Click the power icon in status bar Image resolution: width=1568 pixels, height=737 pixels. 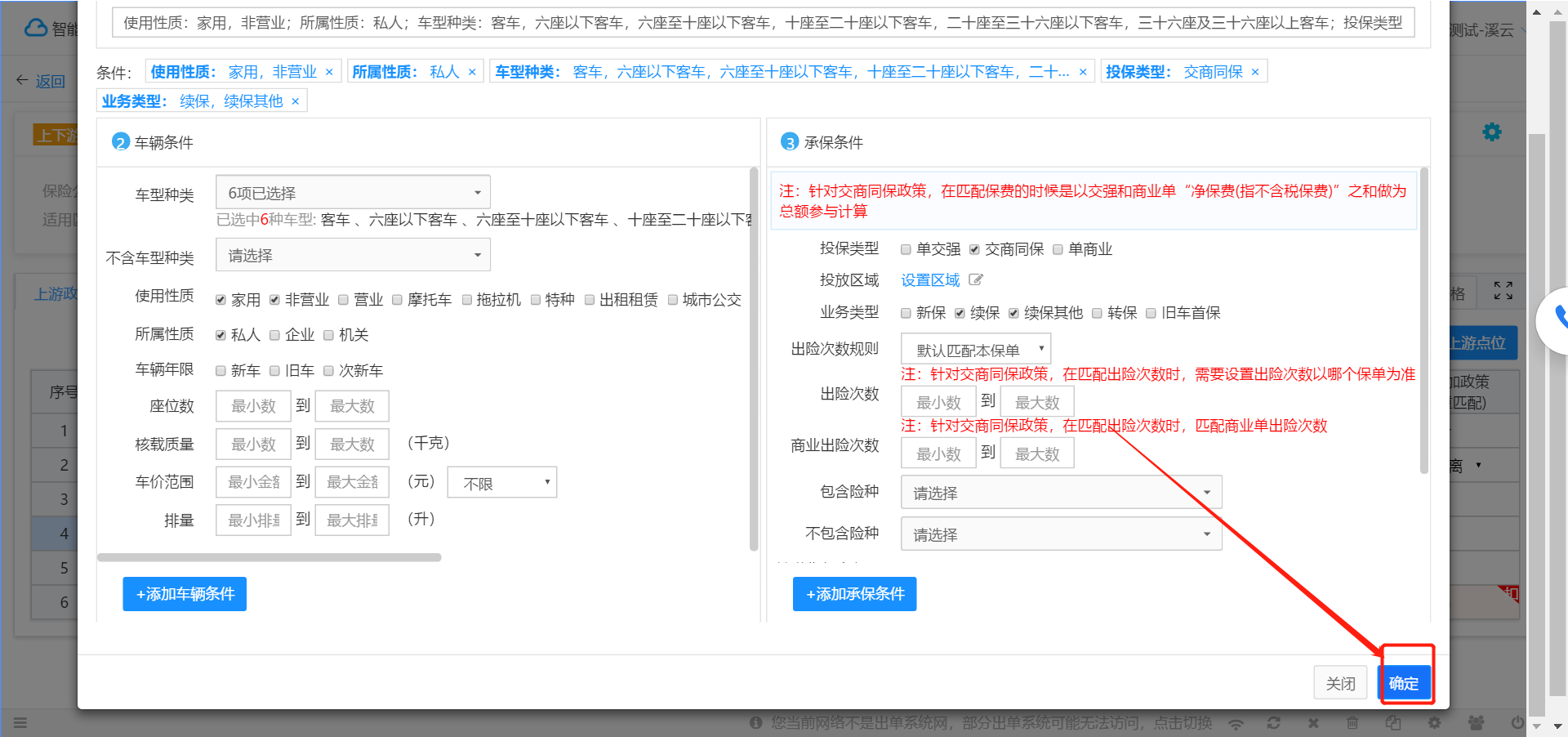[x=1517, y=723]
